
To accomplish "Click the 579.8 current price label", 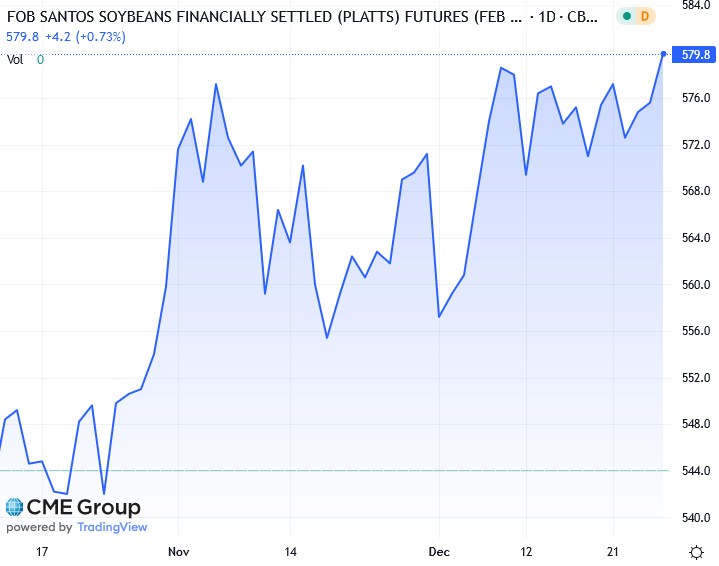I will coord(695,55).
